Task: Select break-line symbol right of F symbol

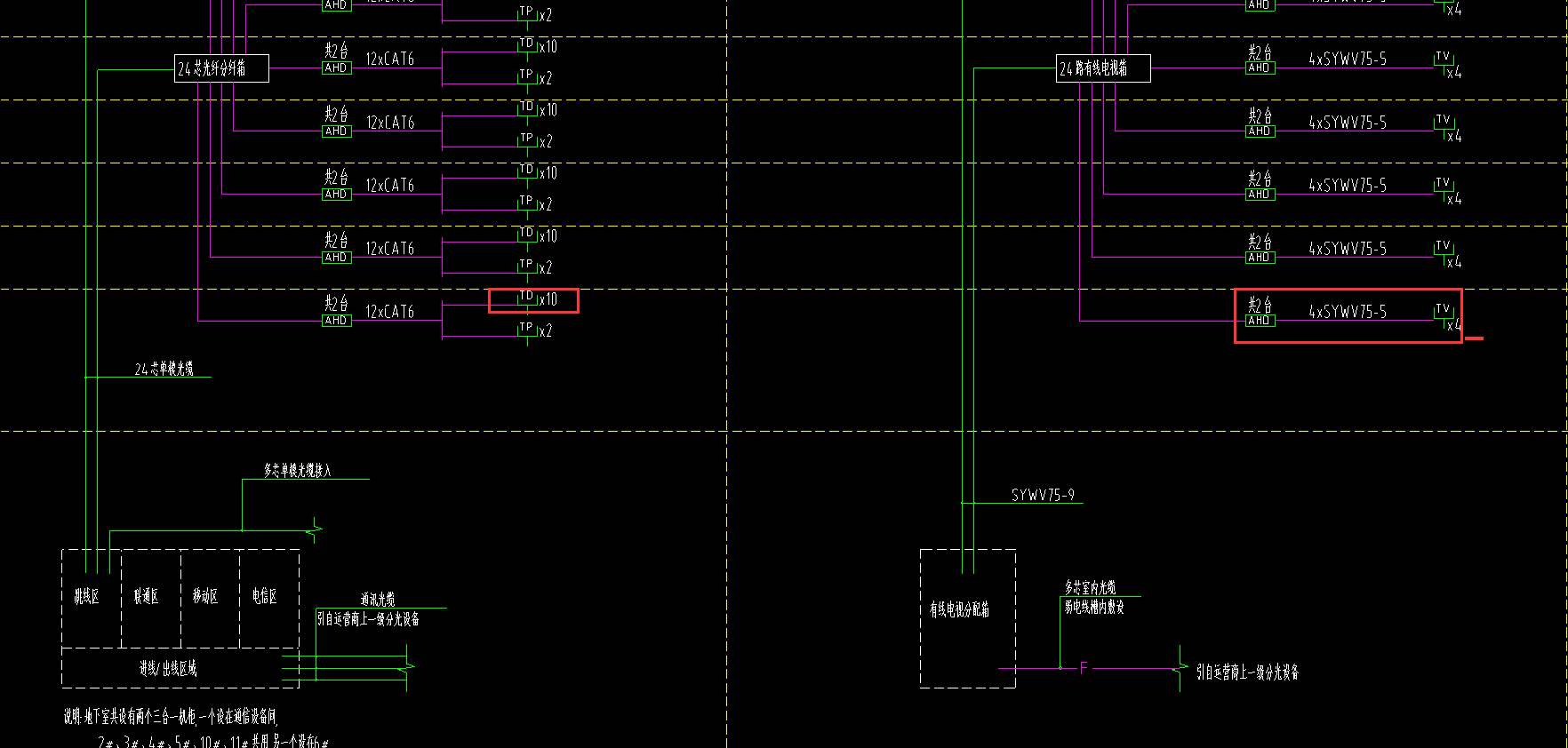Action: point(1180,667)
